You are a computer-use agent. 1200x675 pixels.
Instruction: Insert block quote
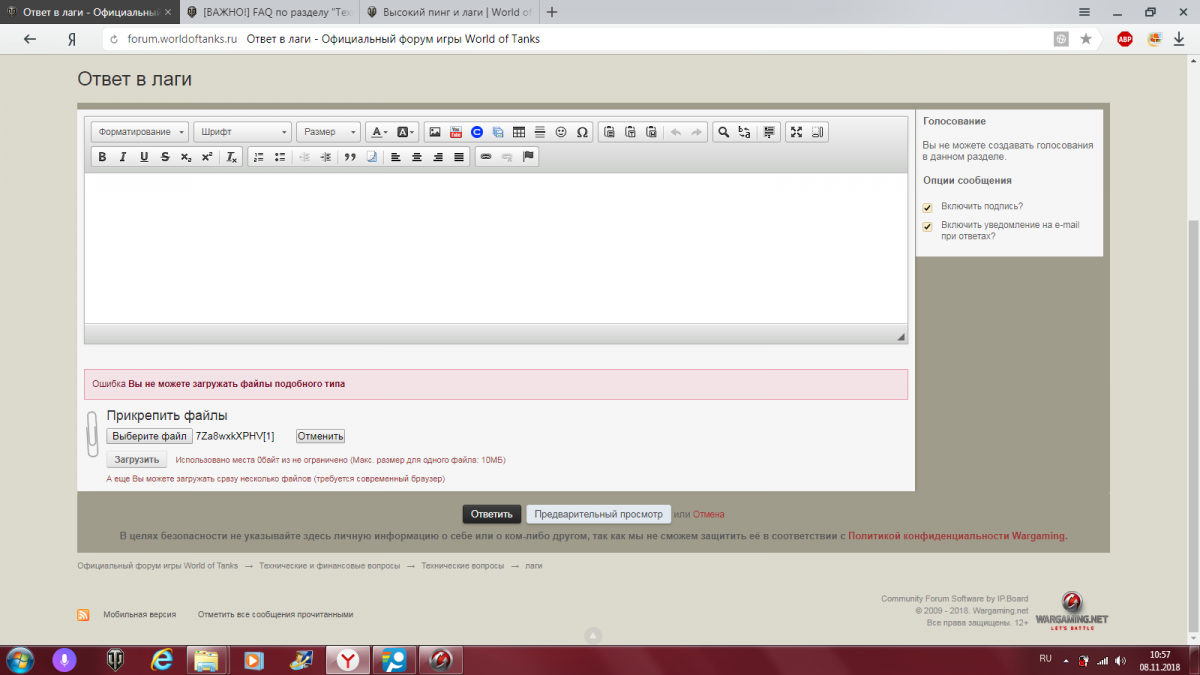(x=350, y=157)
